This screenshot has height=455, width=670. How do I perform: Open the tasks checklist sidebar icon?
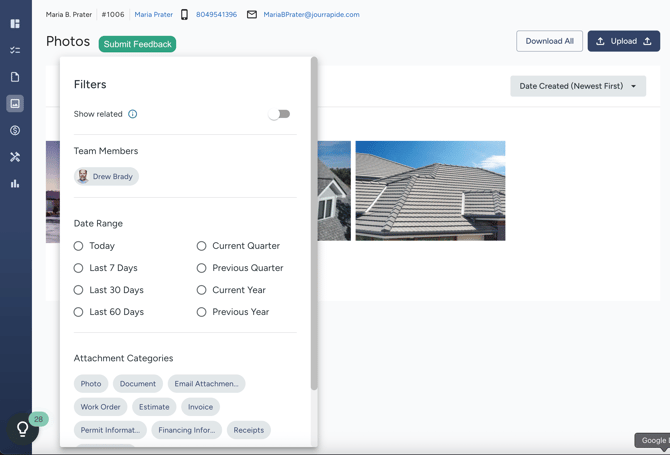15,50
